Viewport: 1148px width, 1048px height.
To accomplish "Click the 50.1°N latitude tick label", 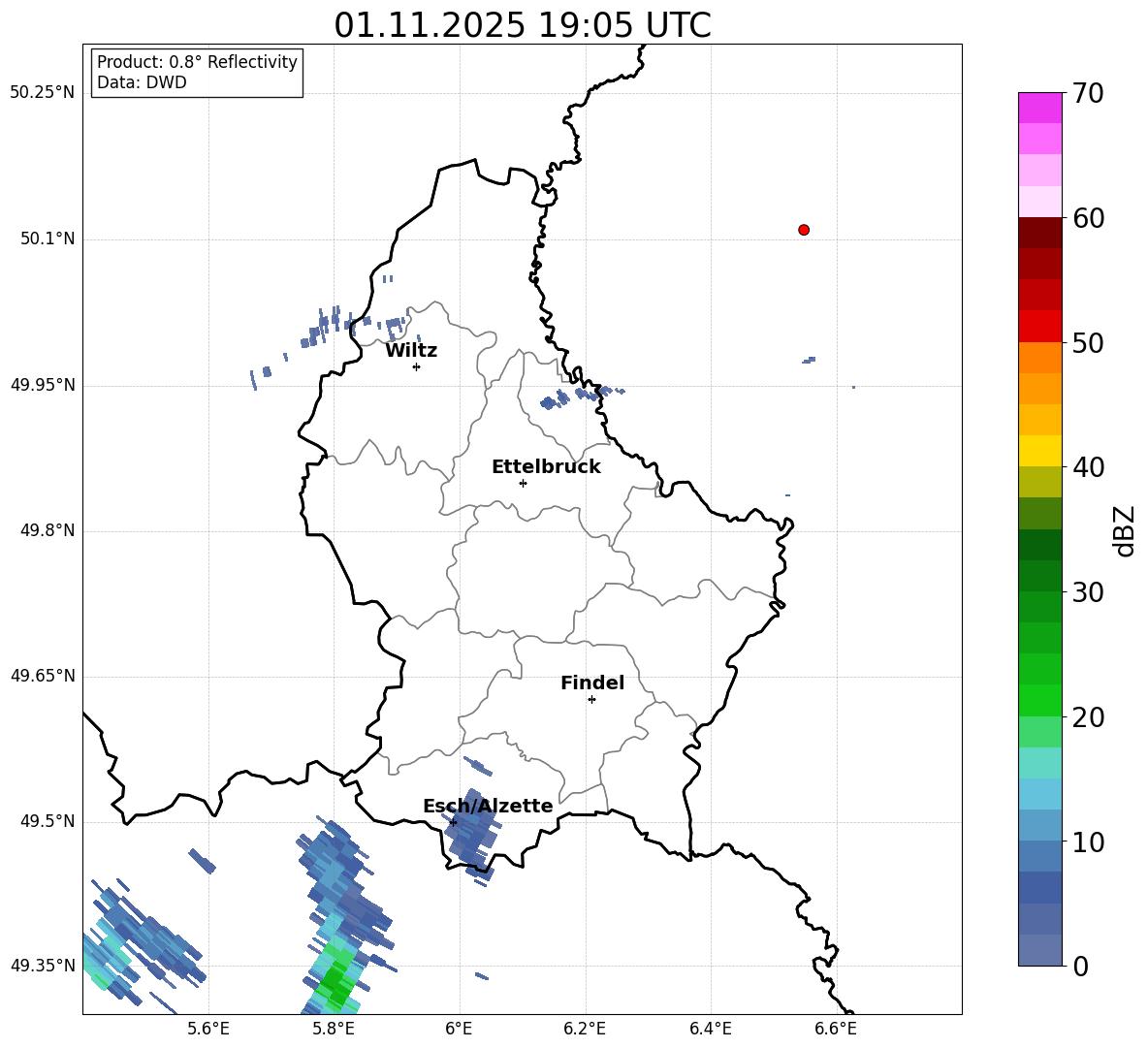I will (x=48, y=239).
